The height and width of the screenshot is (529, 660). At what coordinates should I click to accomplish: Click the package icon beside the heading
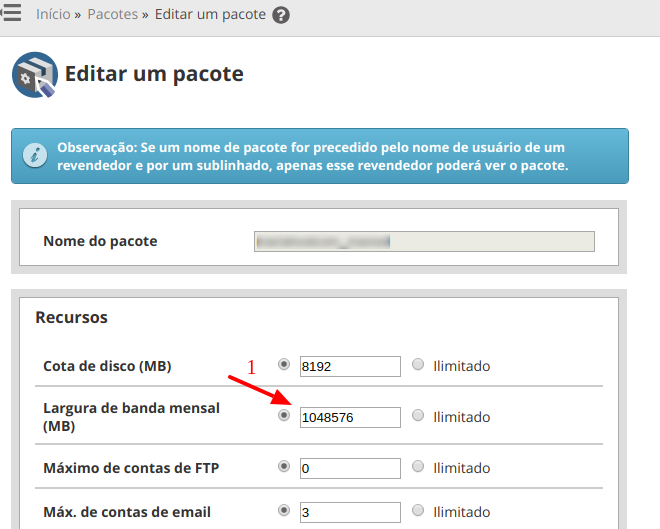tap(34, 76)
